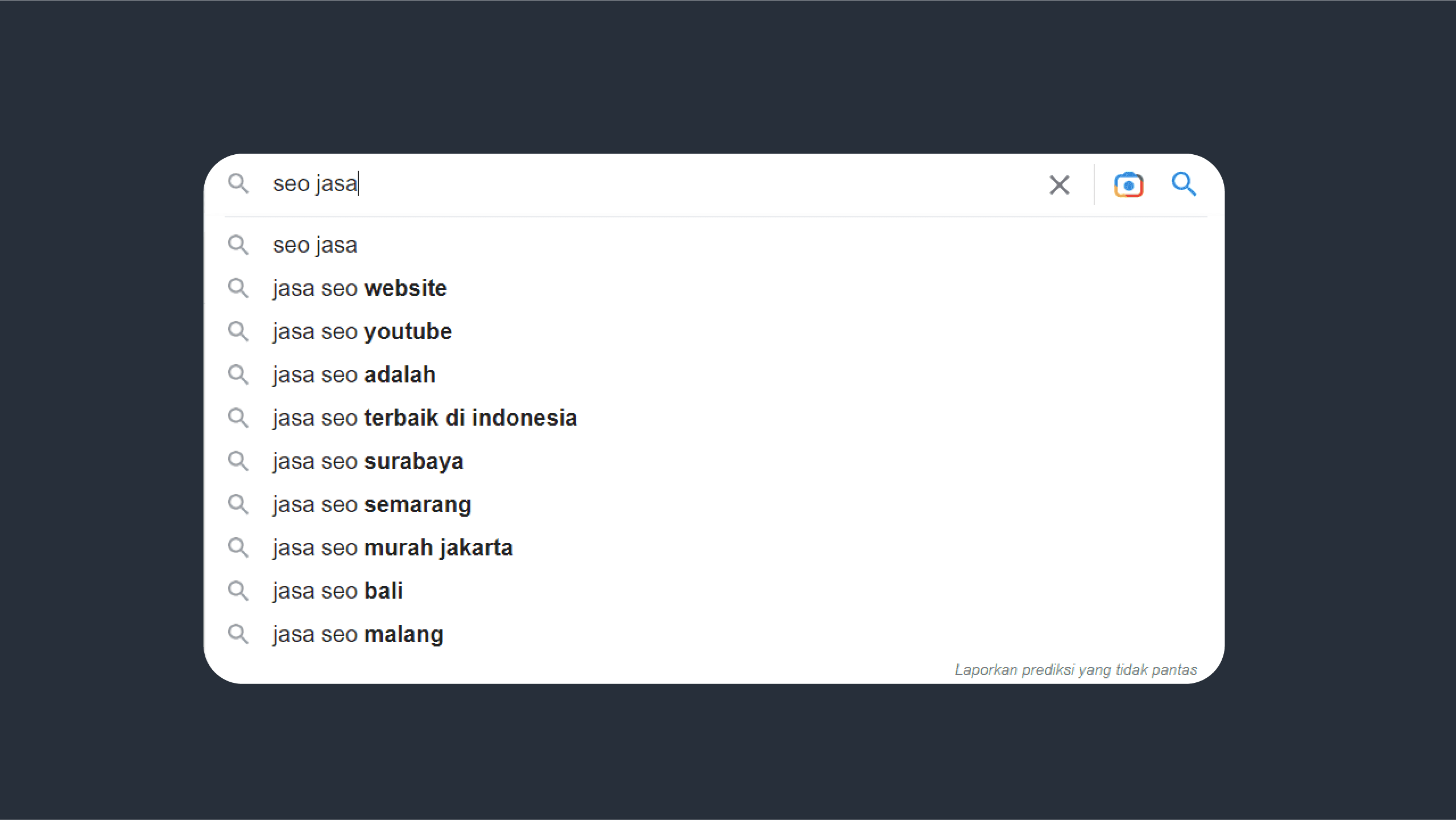This screenshot has height=820, width=1456.
Task: Click the blue search magnifier button
Action: point(1184,184)
